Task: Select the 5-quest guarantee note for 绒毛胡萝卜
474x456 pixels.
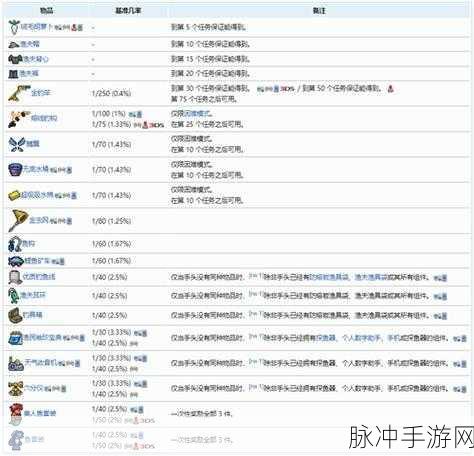Action: [x=208, y=27]
